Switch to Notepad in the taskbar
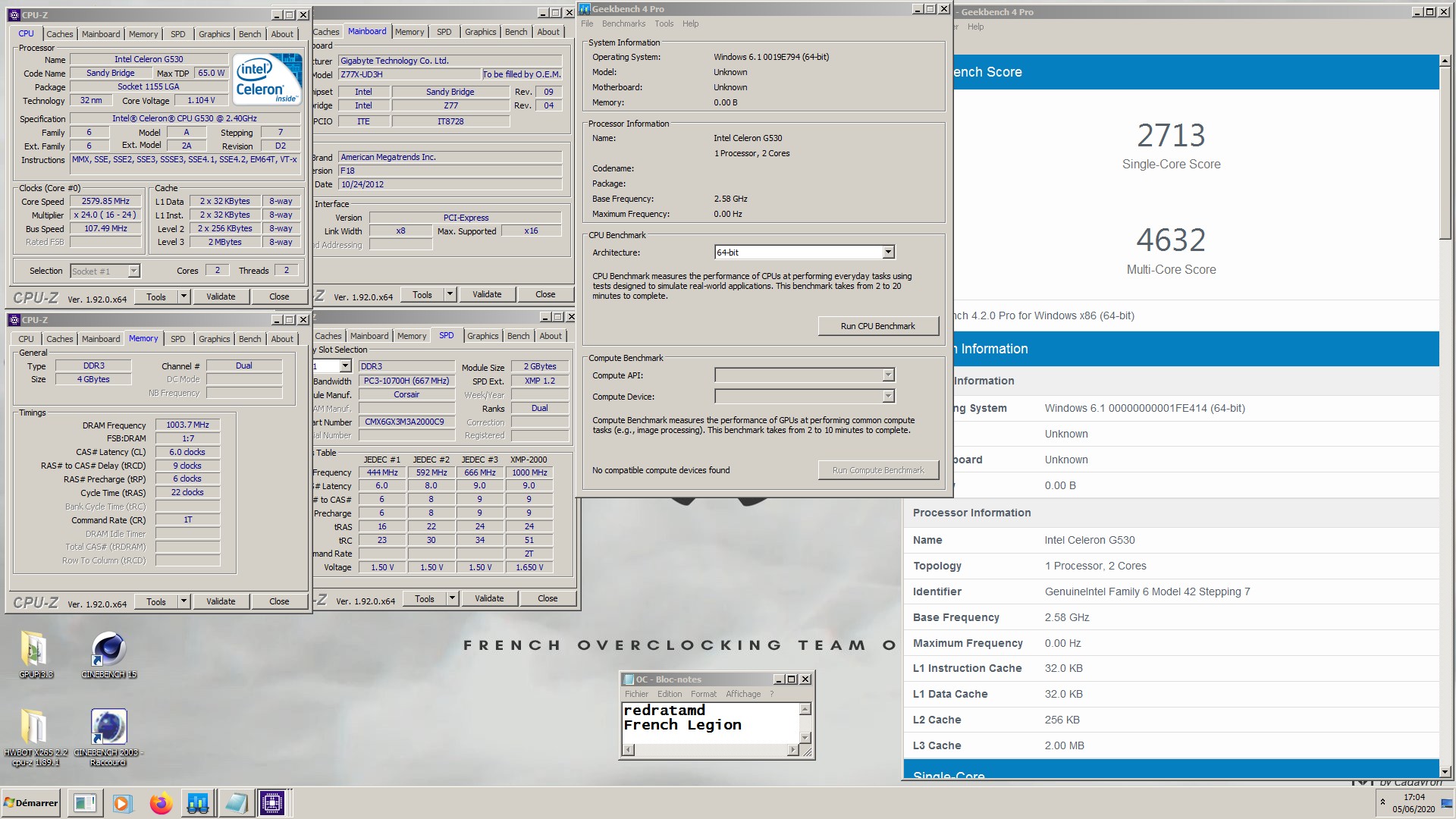The width and height of the screenshot is (1456, 819). 236,803
